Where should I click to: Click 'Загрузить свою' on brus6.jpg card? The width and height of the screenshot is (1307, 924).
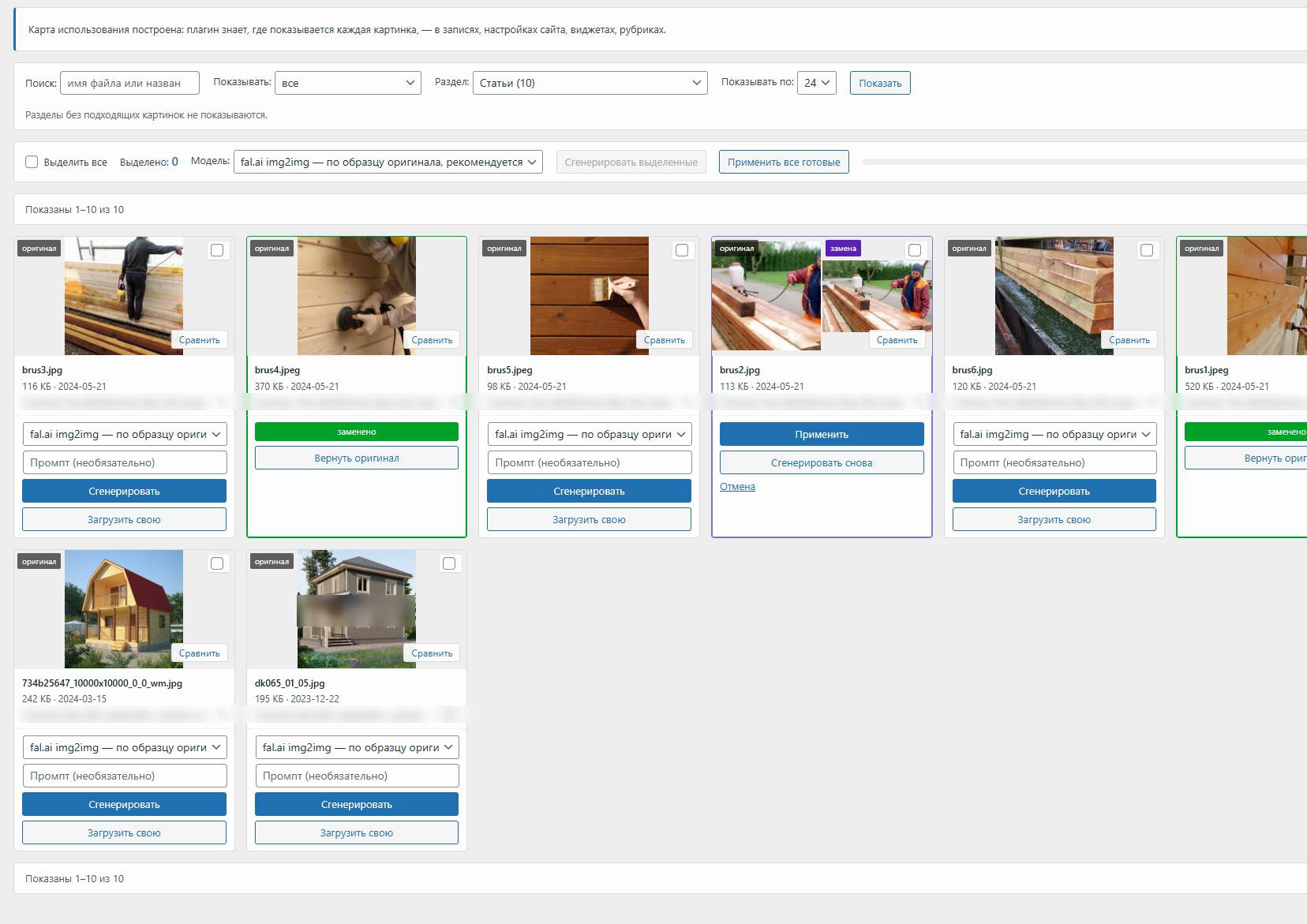tap(1054, 519)
